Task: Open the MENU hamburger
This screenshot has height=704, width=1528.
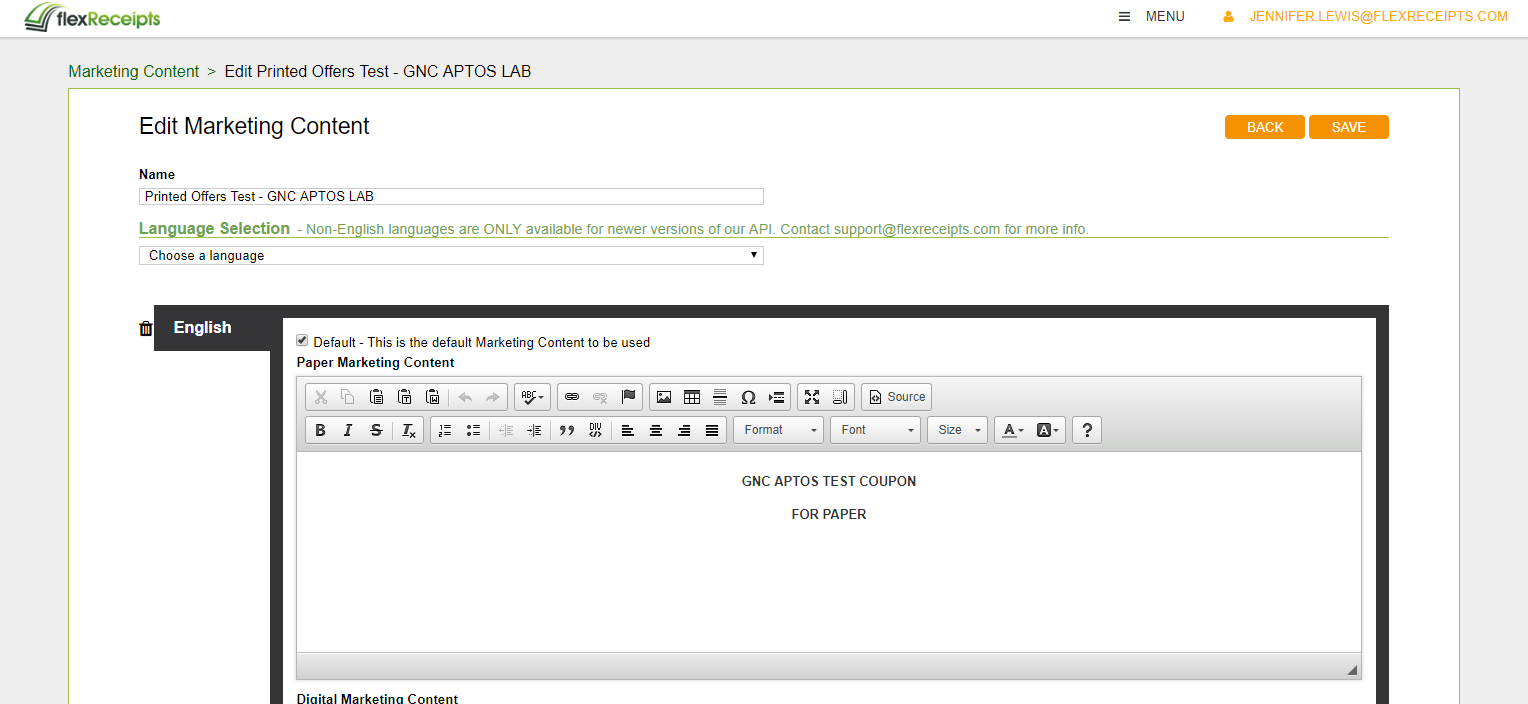Action: point(1151,16)
